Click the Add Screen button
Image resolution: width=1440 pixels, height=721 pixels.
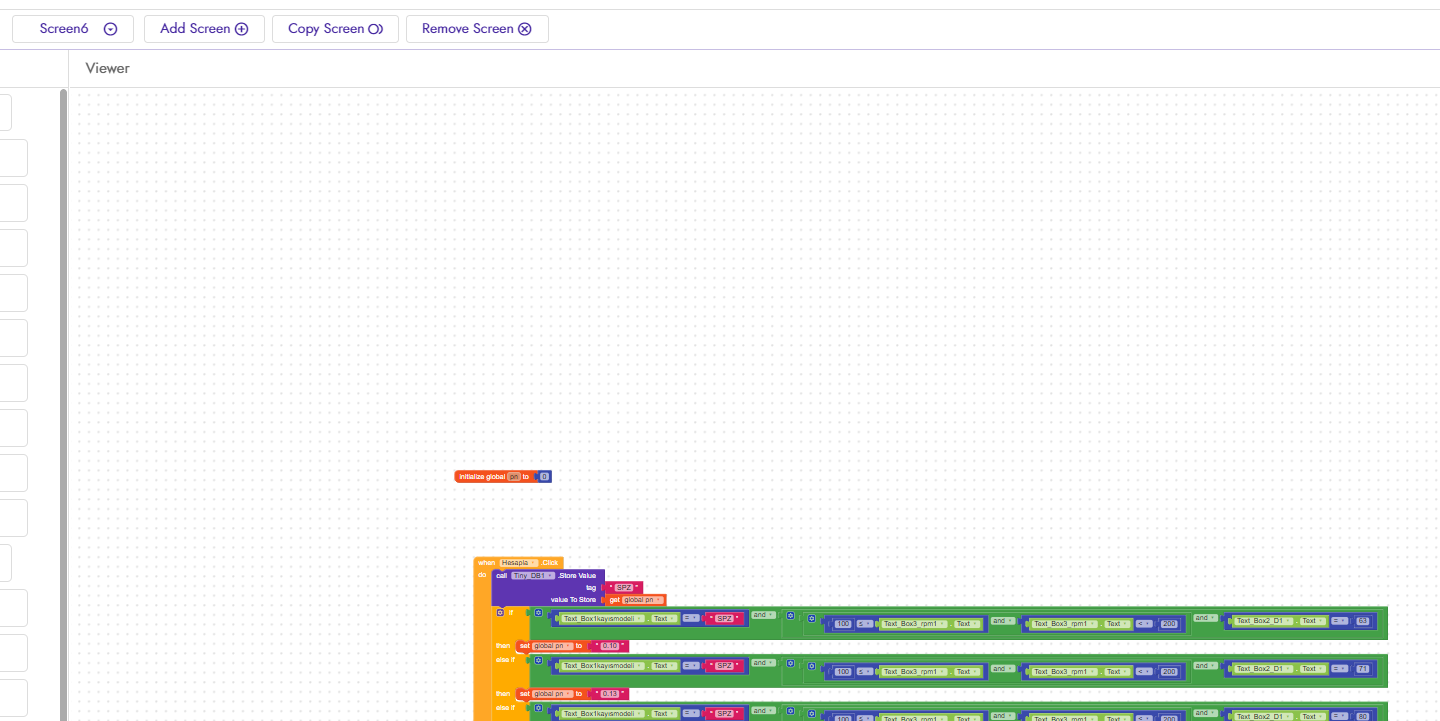[204, 29]
